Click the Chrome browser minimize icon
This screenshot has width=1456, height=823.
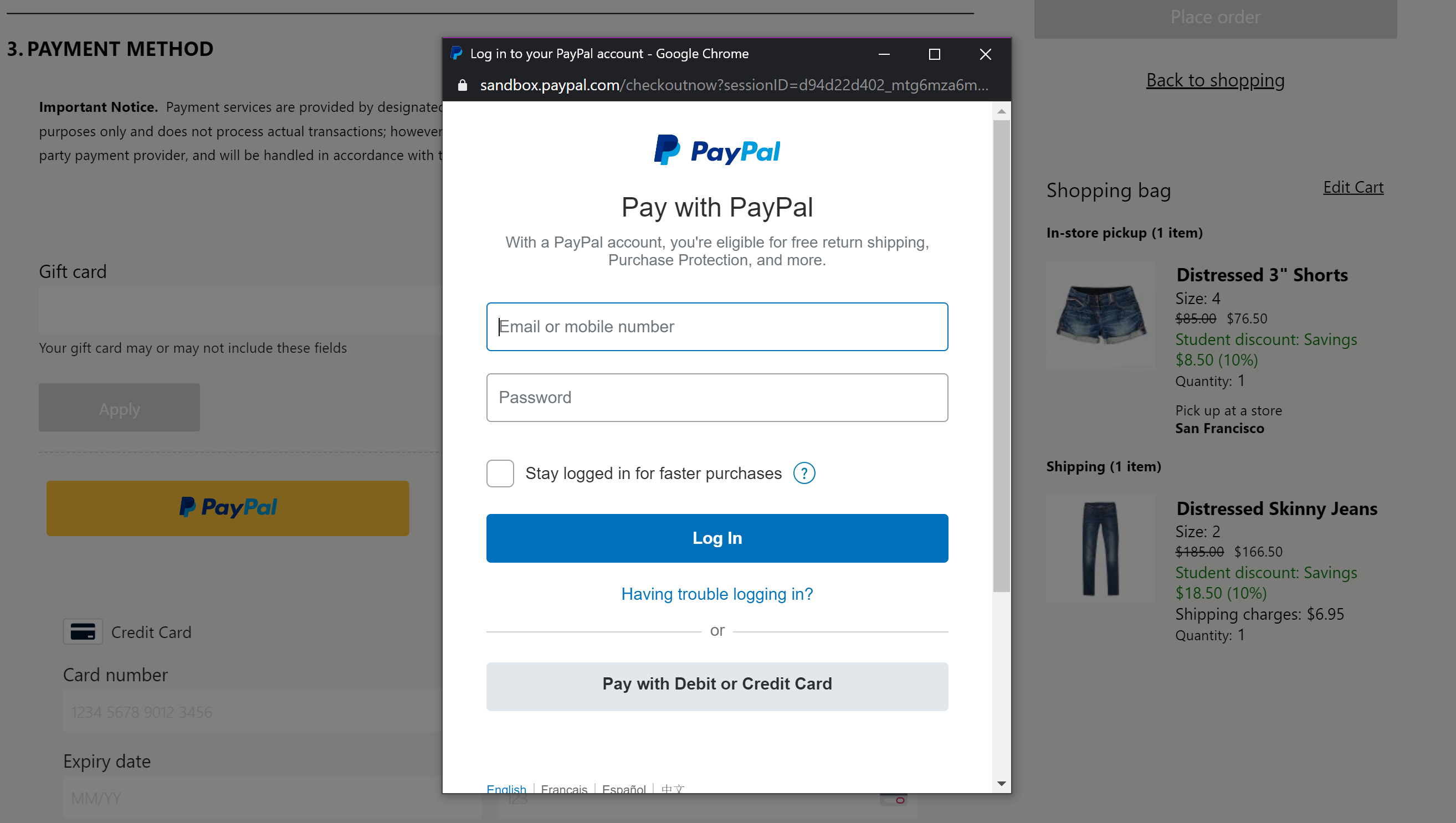[x=884, y=55]
